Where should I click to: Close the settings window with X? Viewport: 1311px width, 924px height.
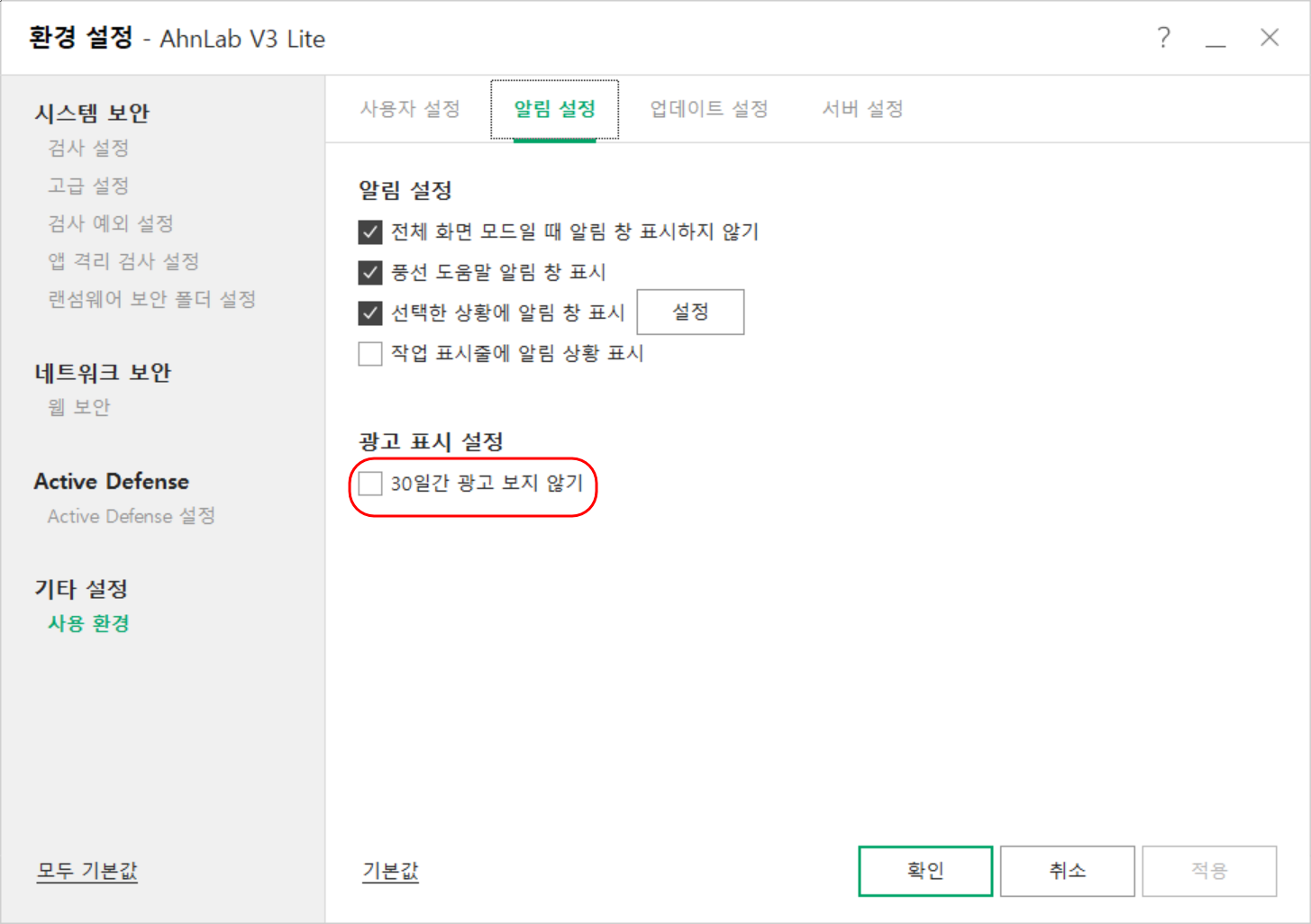1270,38
